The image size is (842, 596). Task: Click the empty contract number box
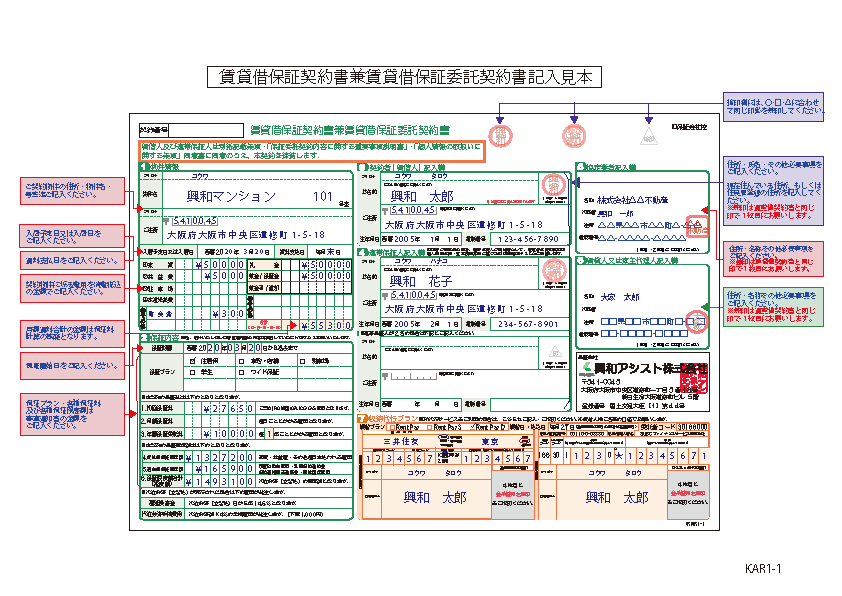click(206, 130)
